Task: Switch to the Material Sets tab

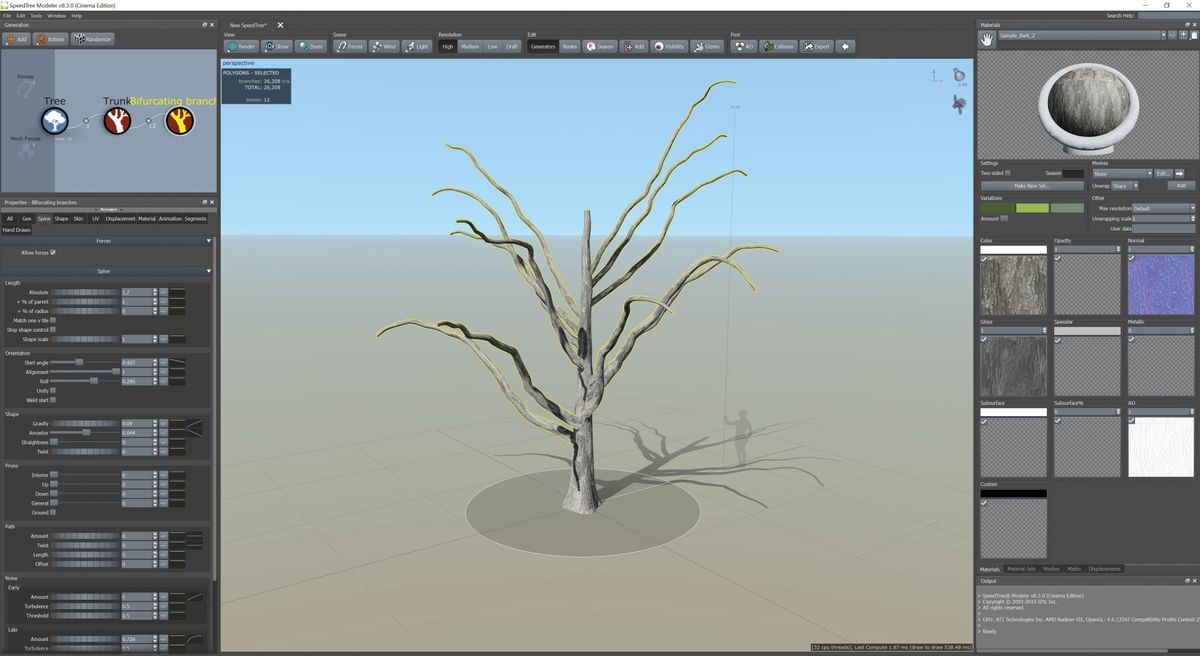Action: (1021, 569)
